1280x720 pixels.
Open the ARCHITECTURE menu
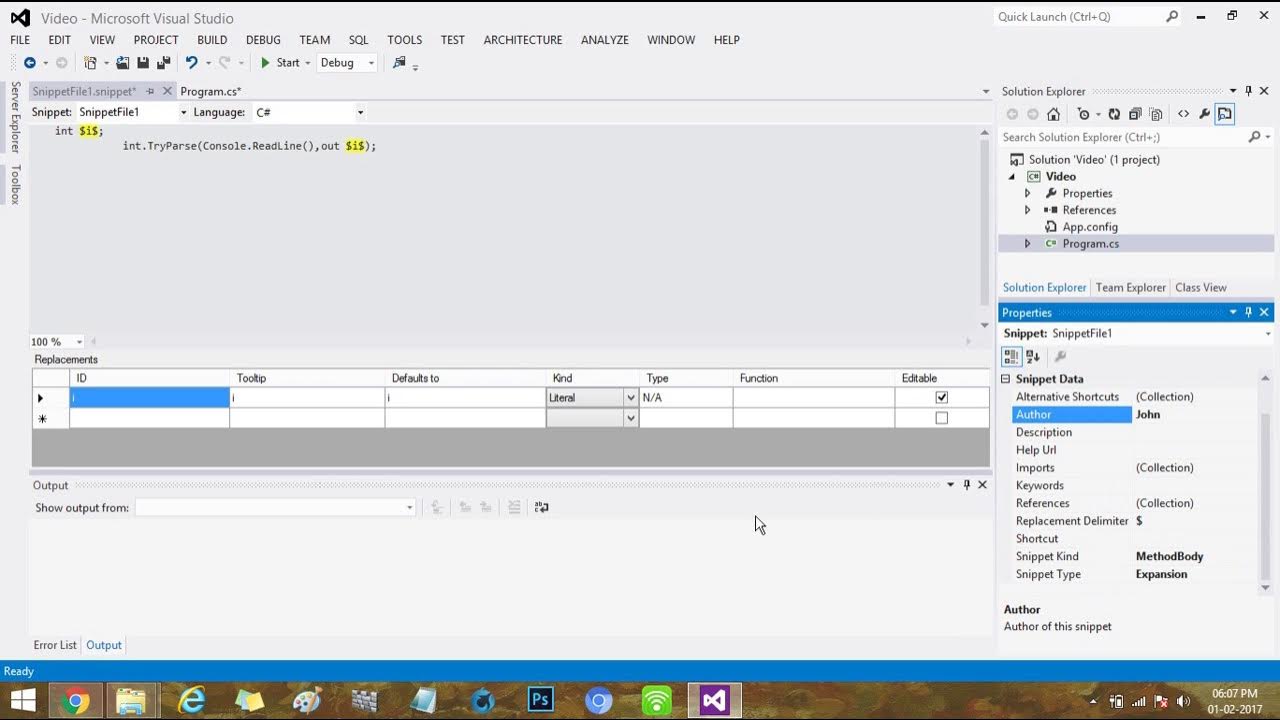point(523,40)
